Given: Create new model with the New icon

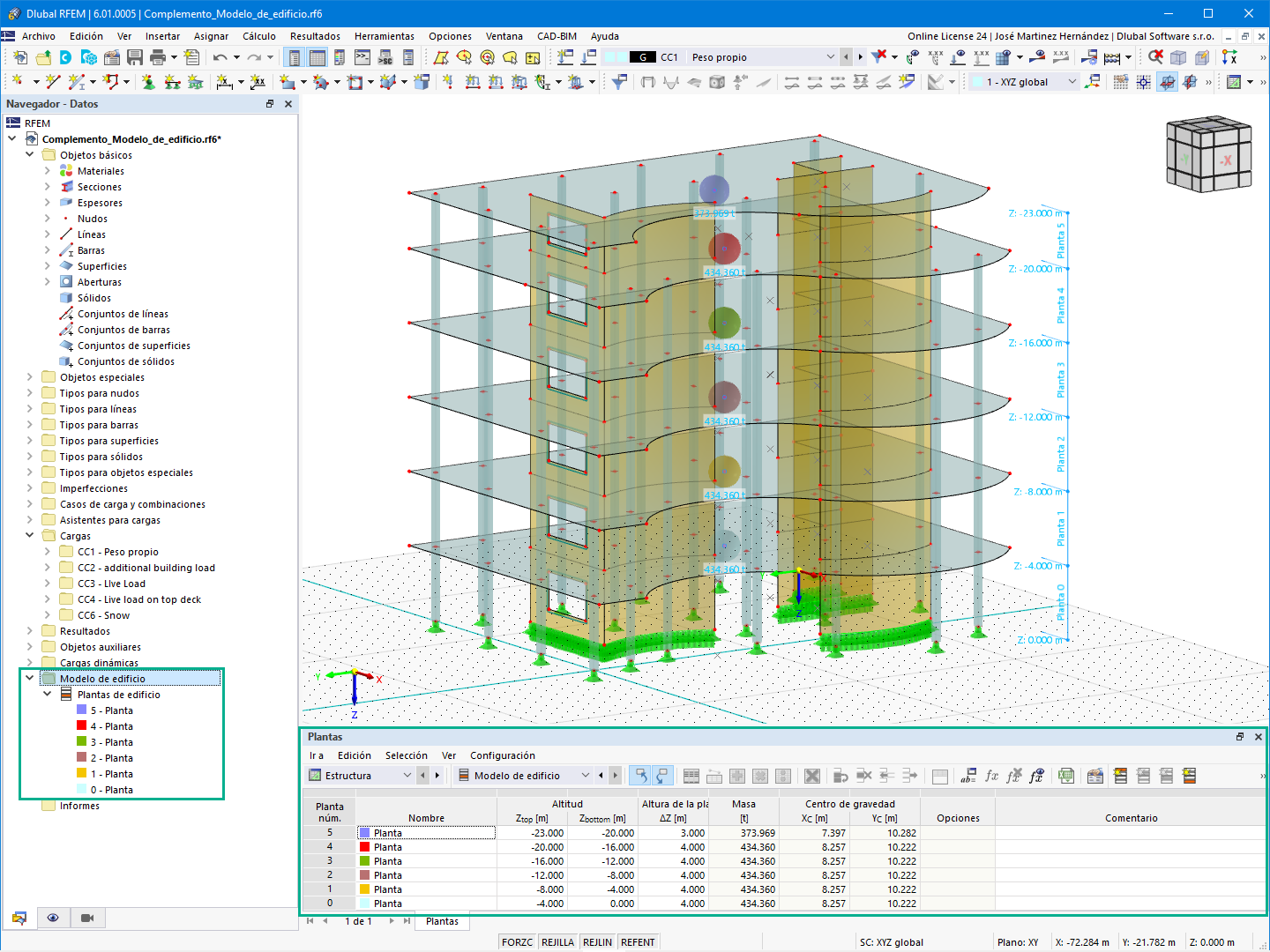Looking at the screenshot, I should pyautogui.click(x=19, y=57).
